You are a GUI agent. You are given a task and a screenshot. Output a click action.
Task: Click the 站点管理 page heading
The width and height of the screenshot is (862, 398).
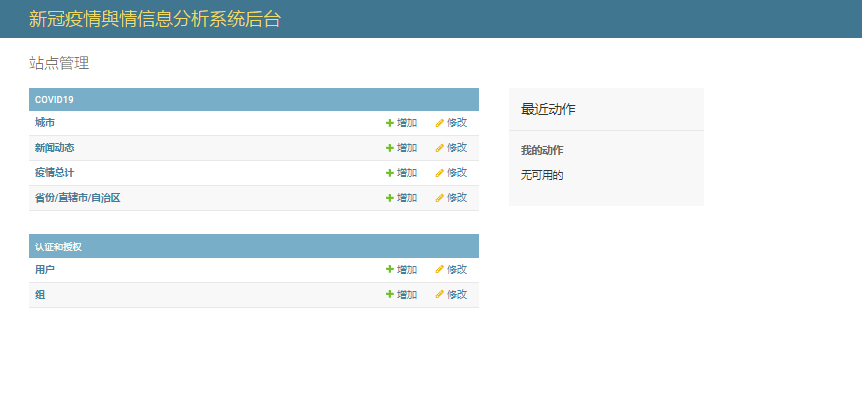click(x=59, y=63)
